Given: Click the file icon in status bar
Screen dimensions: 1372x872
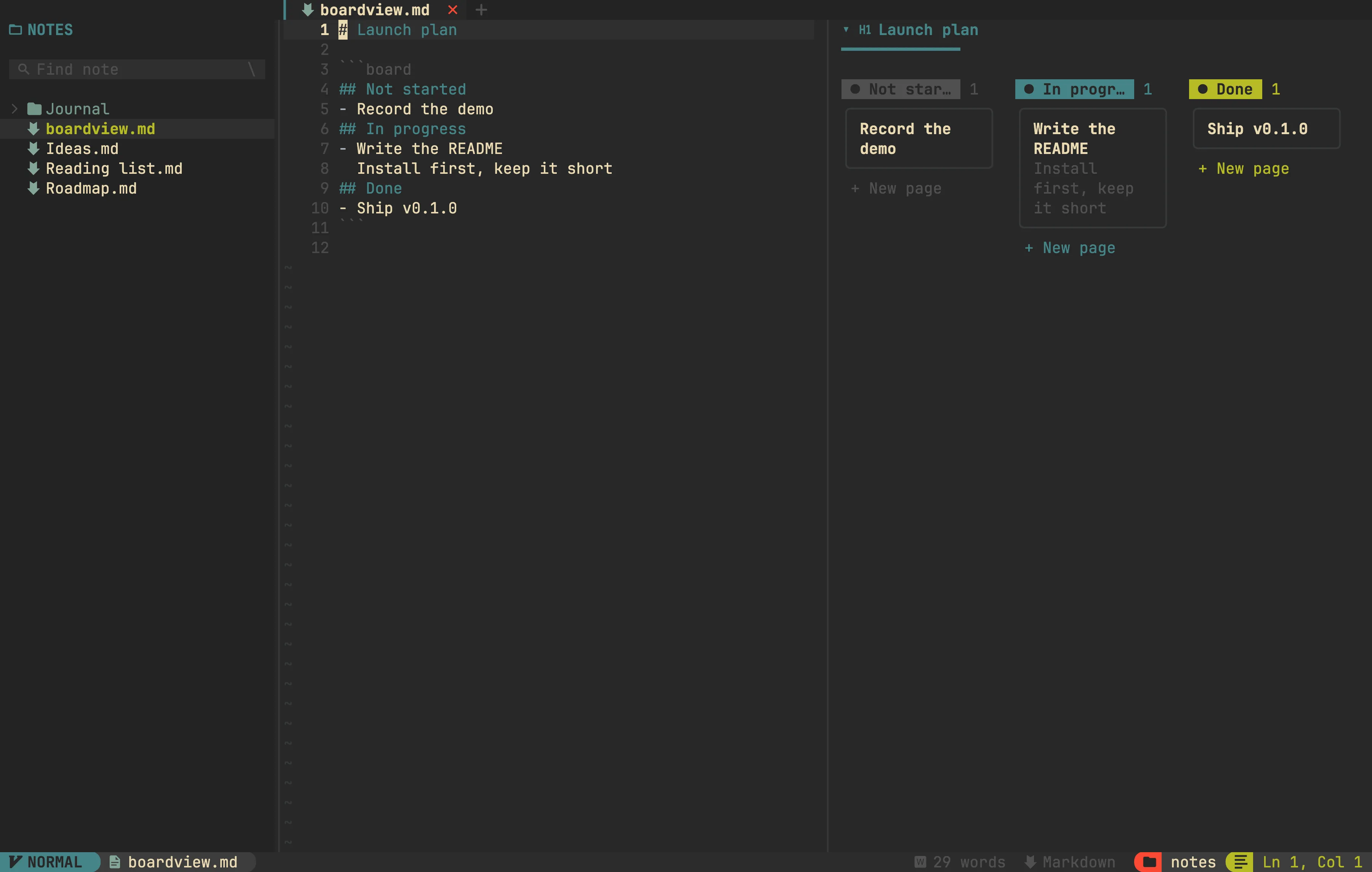Looking at the screenshot, I should tap(114, 862).
